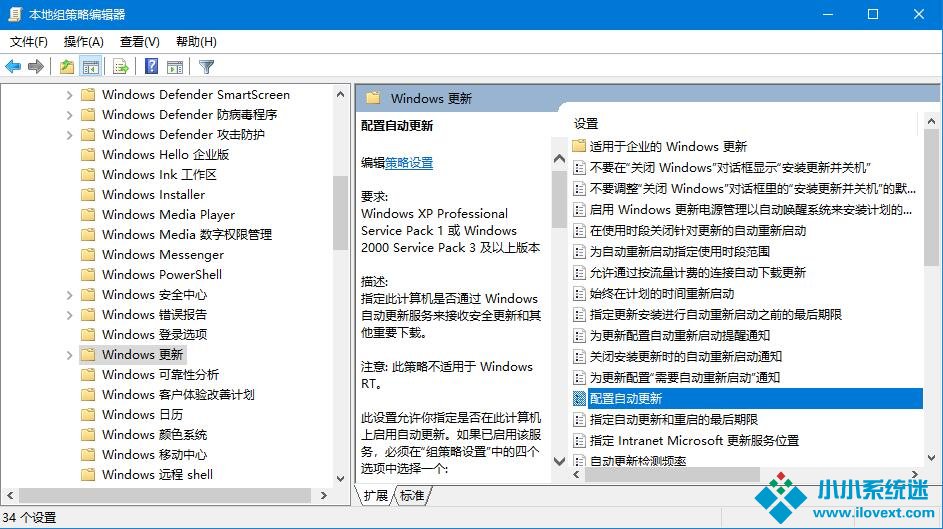Click the export list toolbar icon
The height and width of the screenshot is (529, 943).
point(120,67)
